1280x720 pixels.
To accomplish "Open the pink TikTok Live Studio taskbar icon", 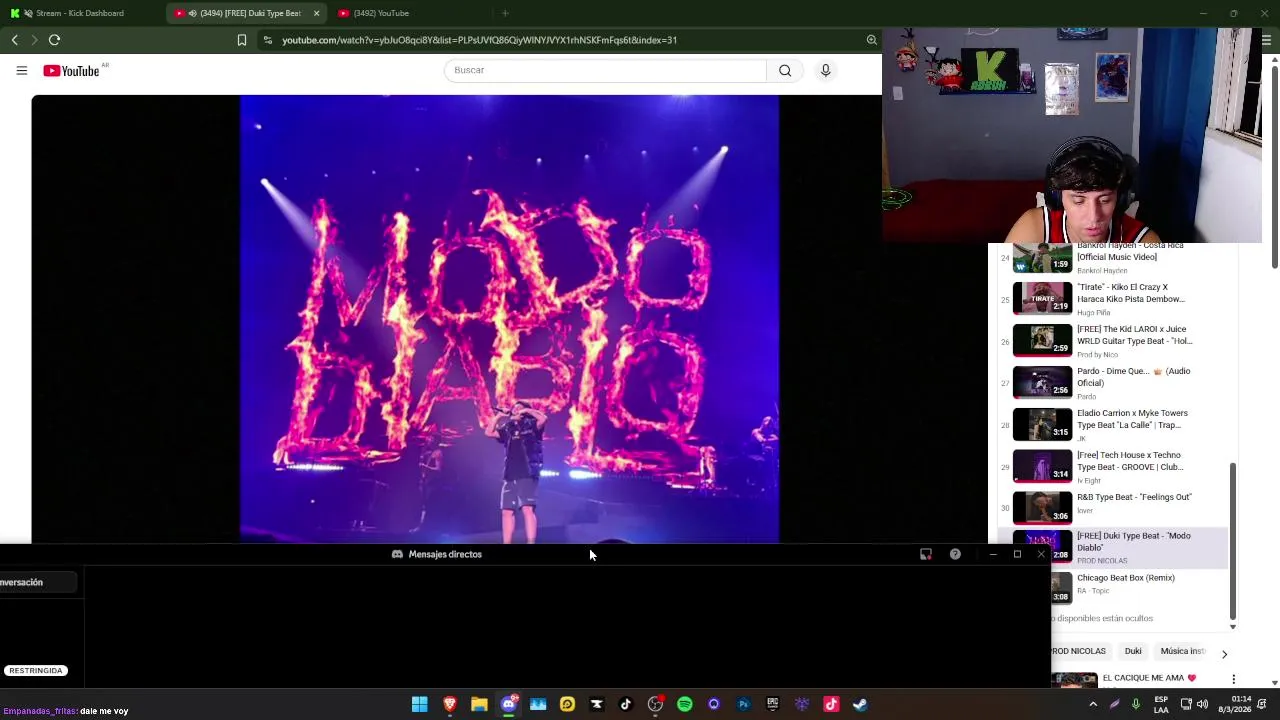I will click(831, 704).
